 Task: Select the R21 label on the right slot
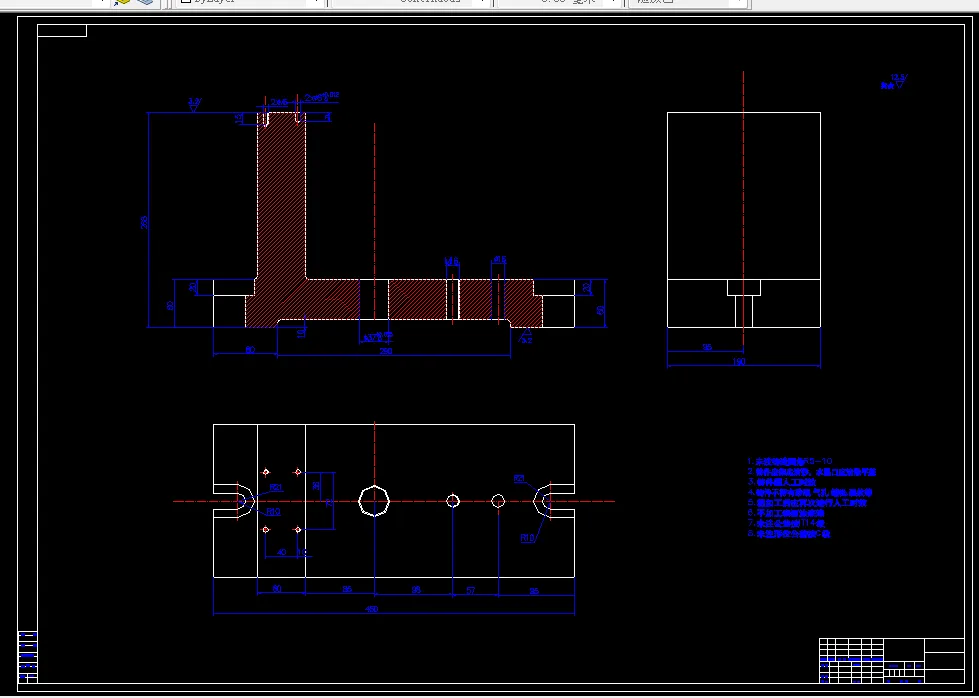point(519,478)
